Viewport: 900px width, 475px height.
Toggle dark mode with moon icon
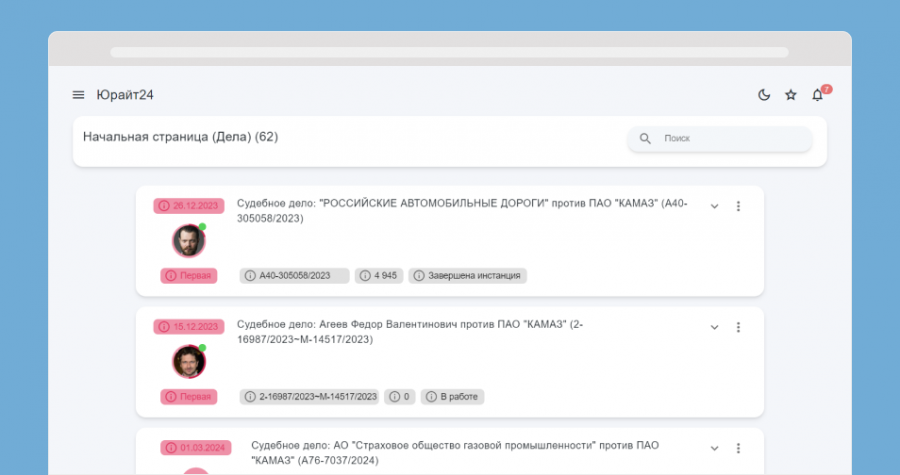[x=764, y=95]
